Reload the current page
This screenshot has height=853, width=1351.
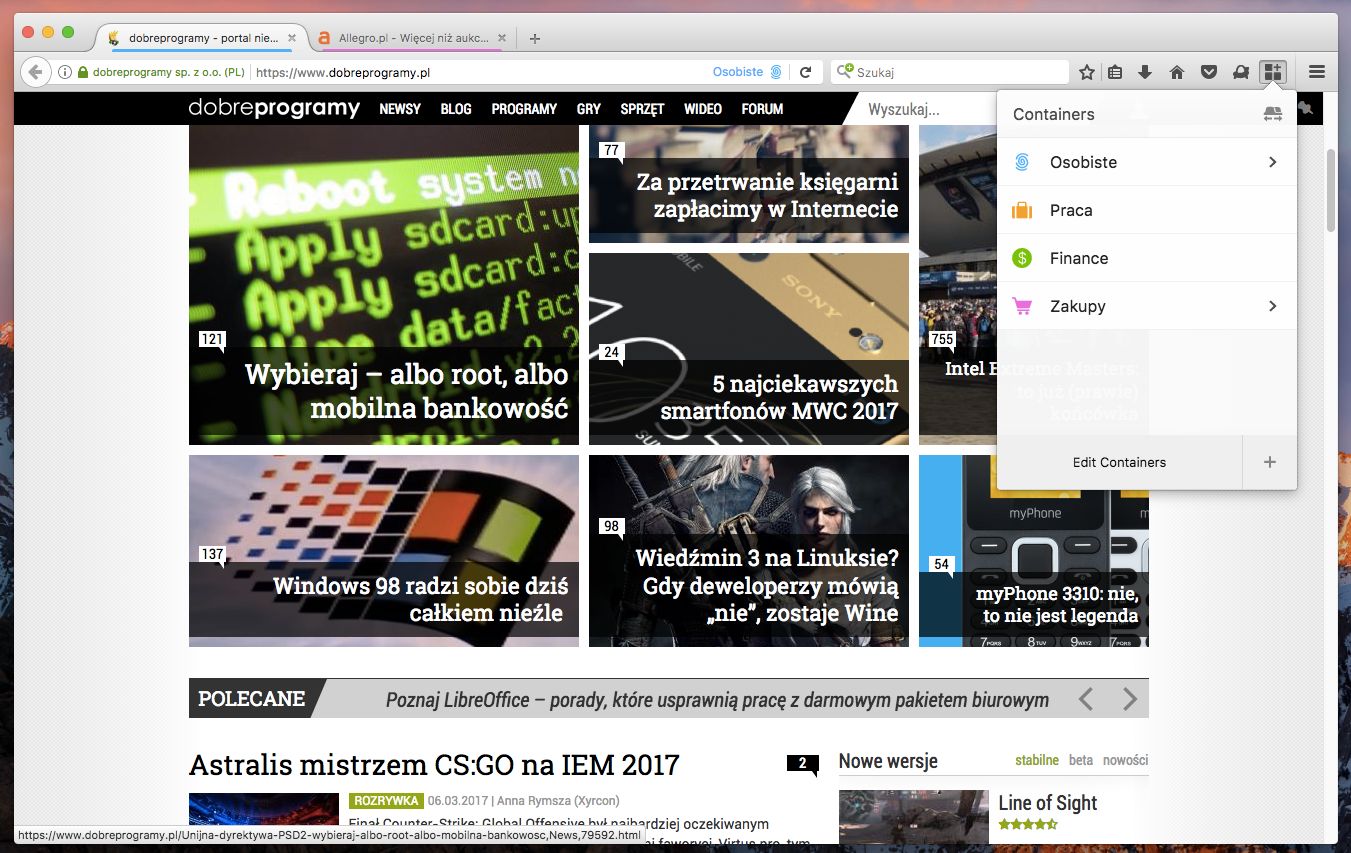pyautogui.click(x=805, y=72)
